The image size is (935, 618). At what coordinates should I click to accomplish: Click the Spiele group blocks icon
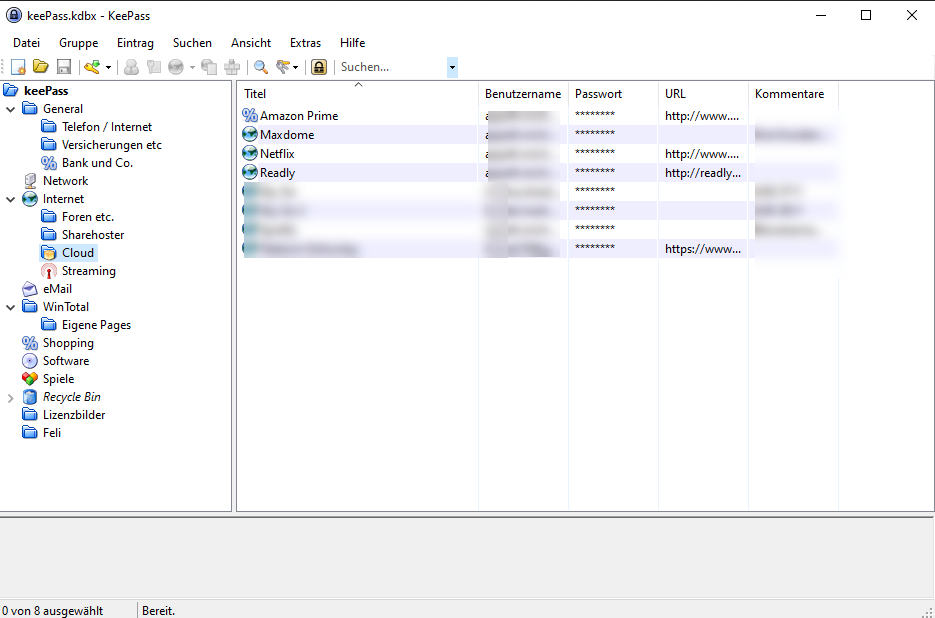coord(30,379)
